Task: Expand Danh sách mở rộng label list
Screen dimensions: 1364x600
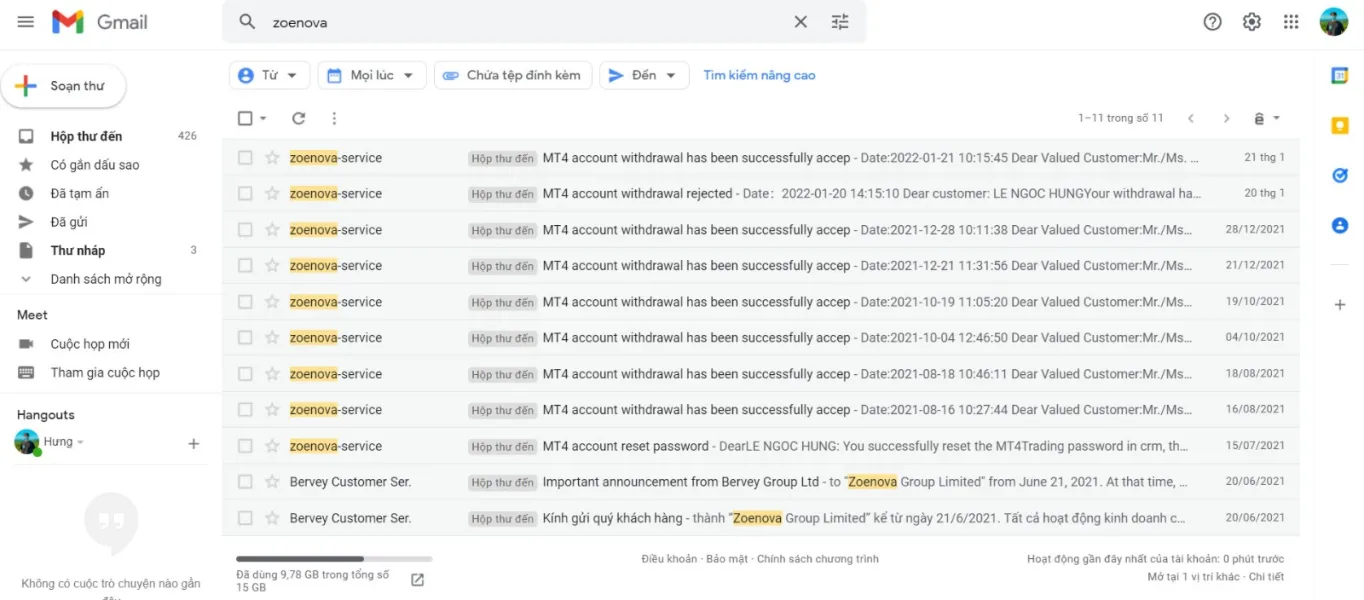Action: [105, 279]
